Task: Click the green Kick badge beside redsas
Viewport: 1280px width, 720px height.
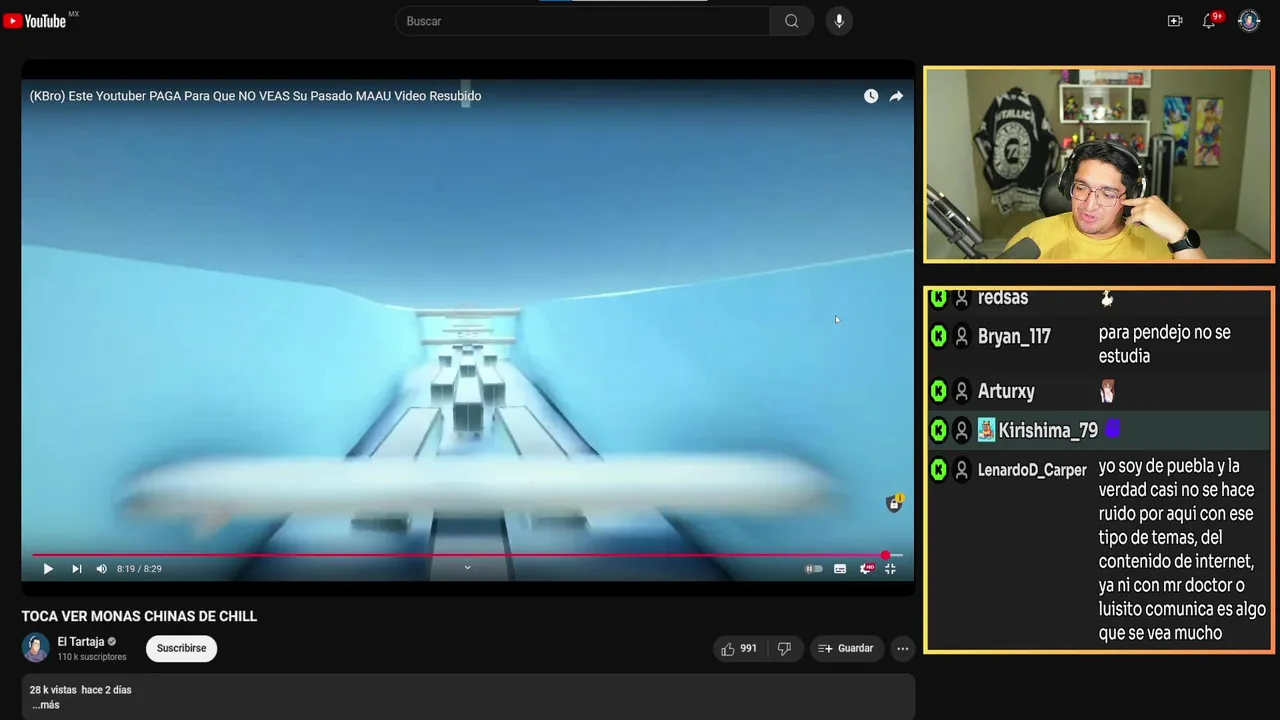Action: 938,298
